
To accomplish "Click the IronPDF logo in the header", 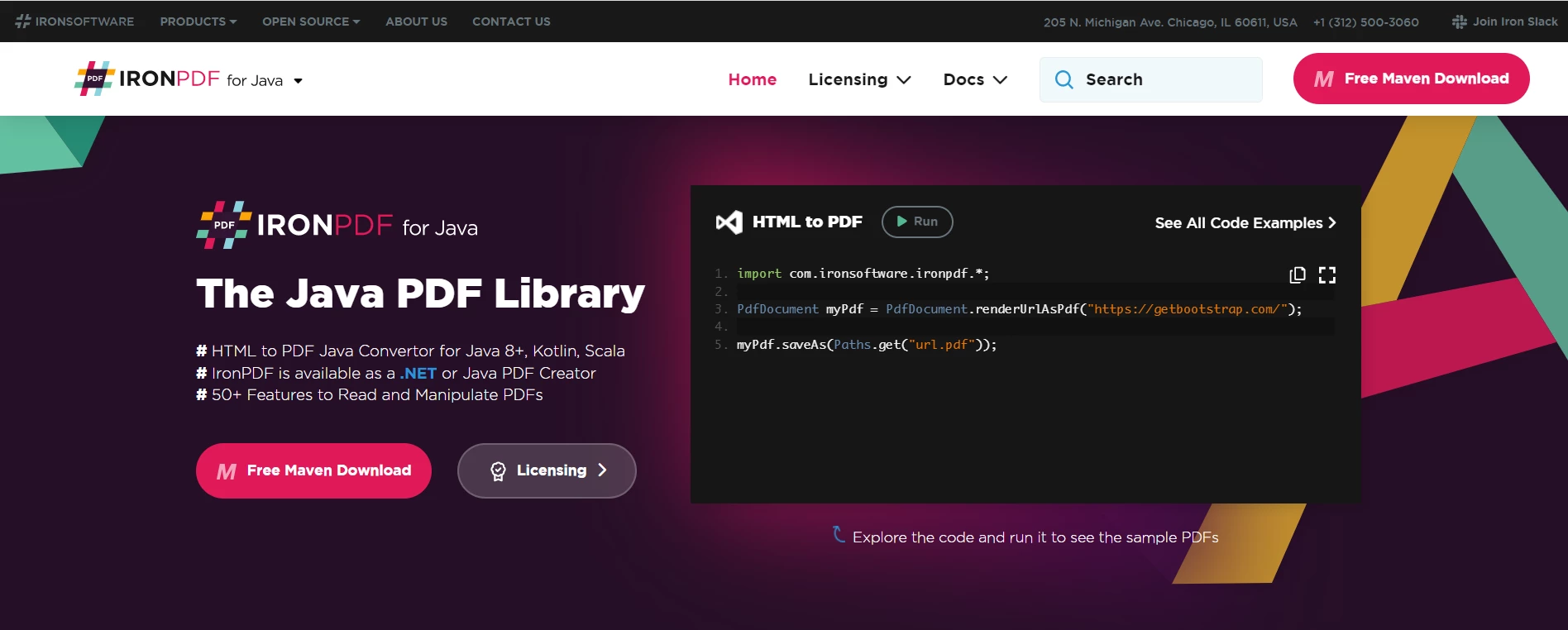I will pyautogui.click(x=147, y=79).
